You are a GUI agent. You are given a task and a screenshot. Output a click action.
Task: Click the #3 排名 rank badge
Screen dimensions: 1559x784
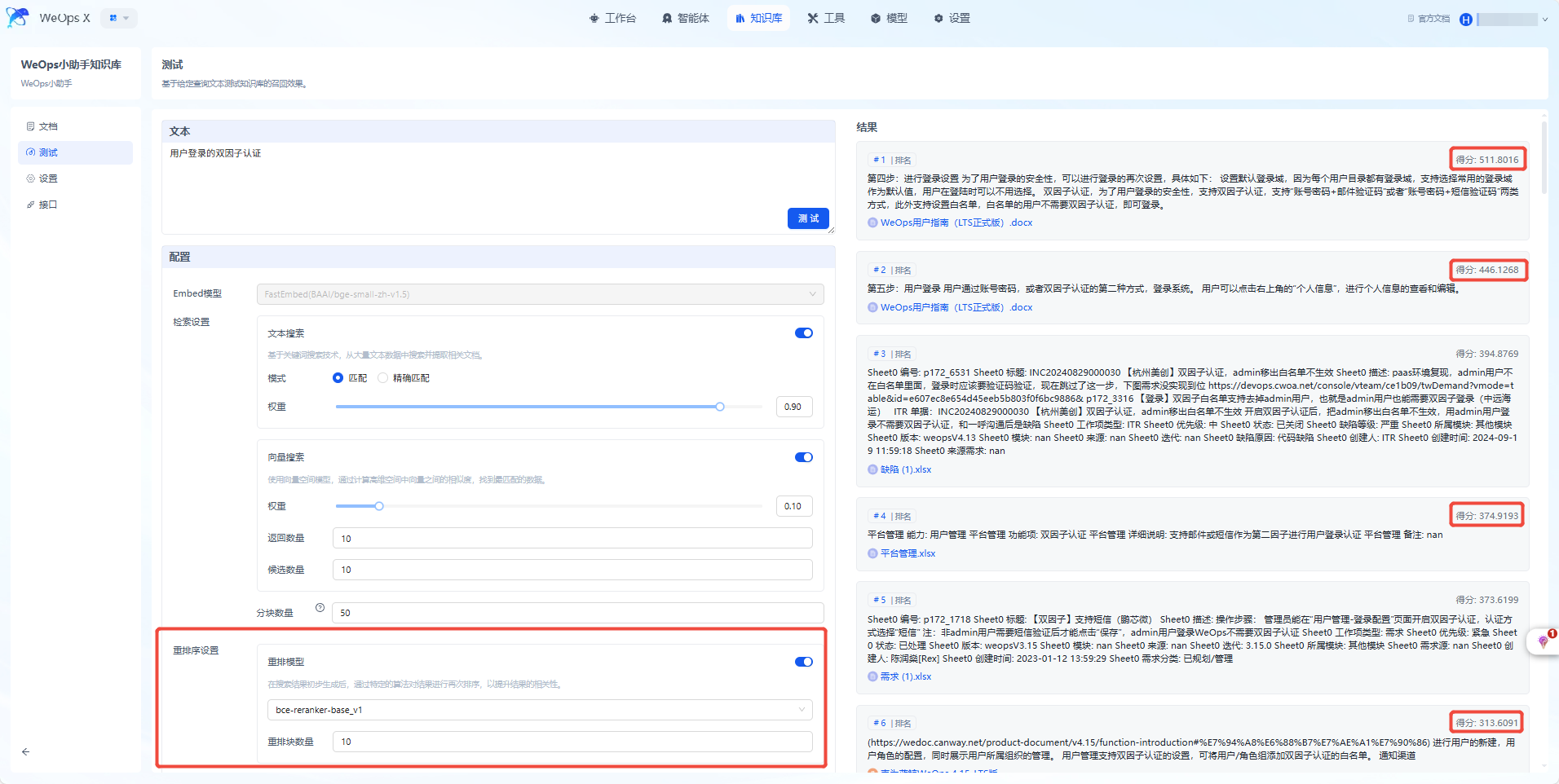click(x=892, y=354)
